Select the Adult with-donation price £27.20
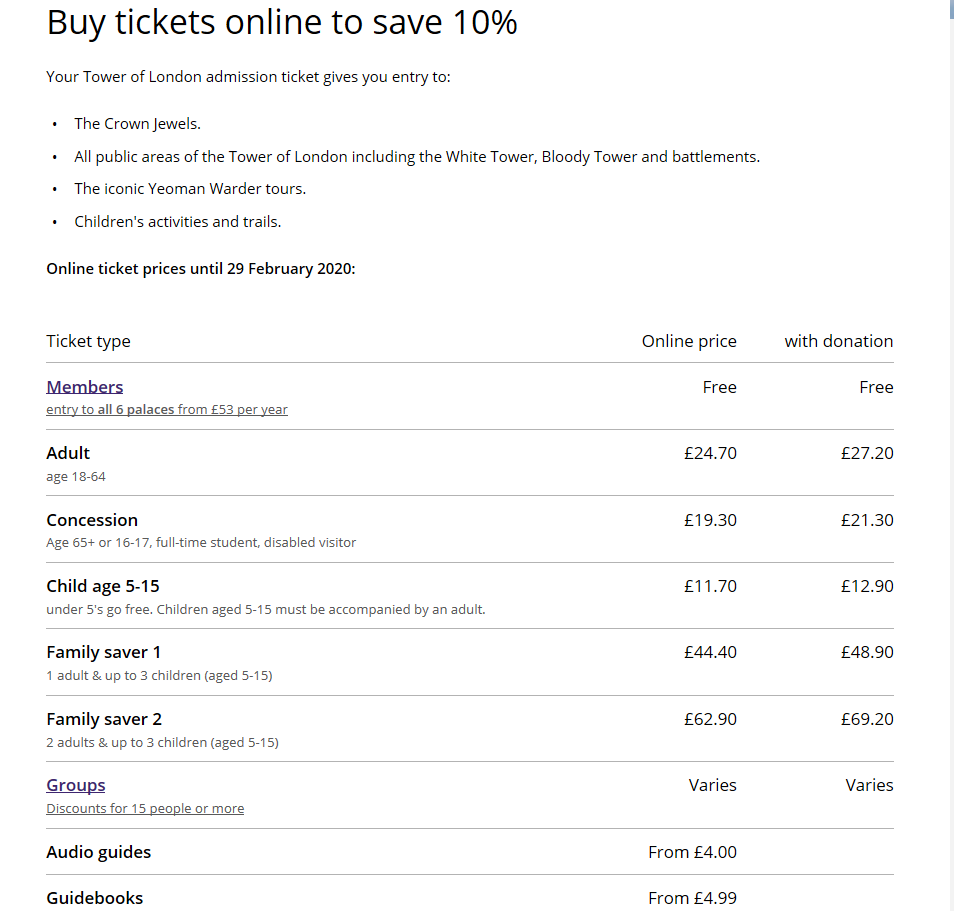Screen dimensions: 954x911 [x=867, y=453]
